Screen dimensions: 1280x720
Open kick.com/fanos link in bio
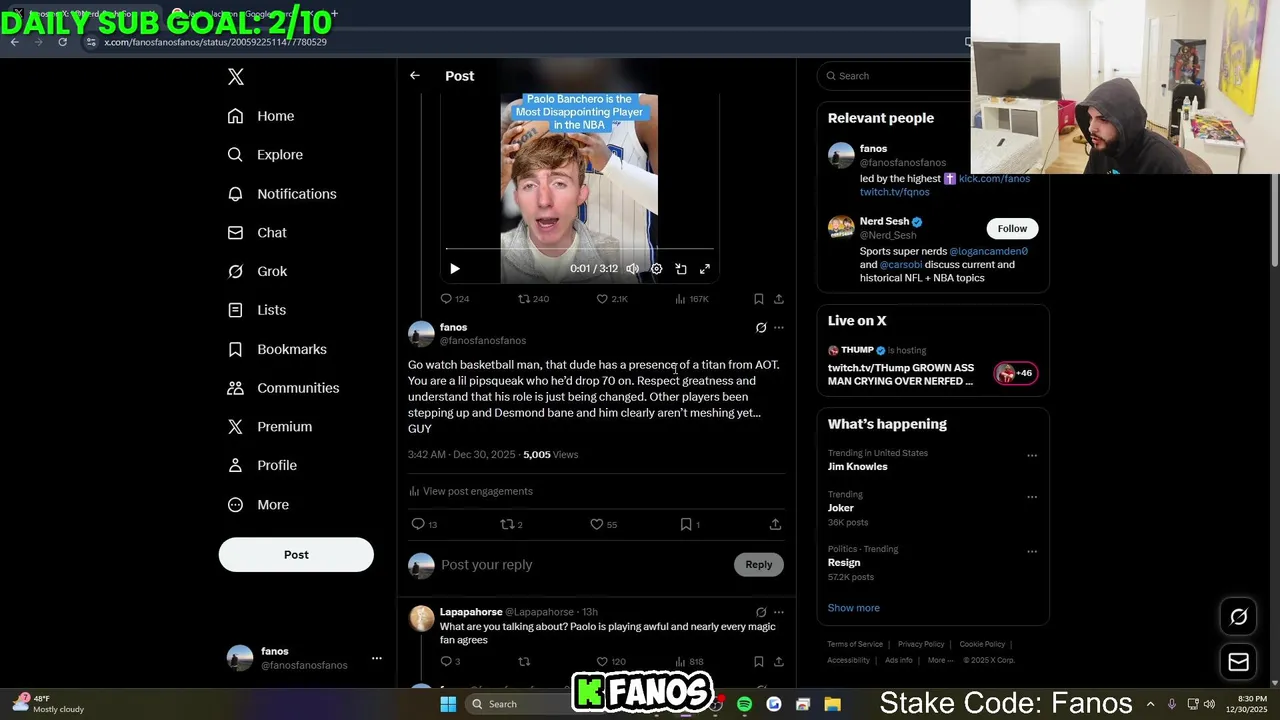[x=994, y=179]
